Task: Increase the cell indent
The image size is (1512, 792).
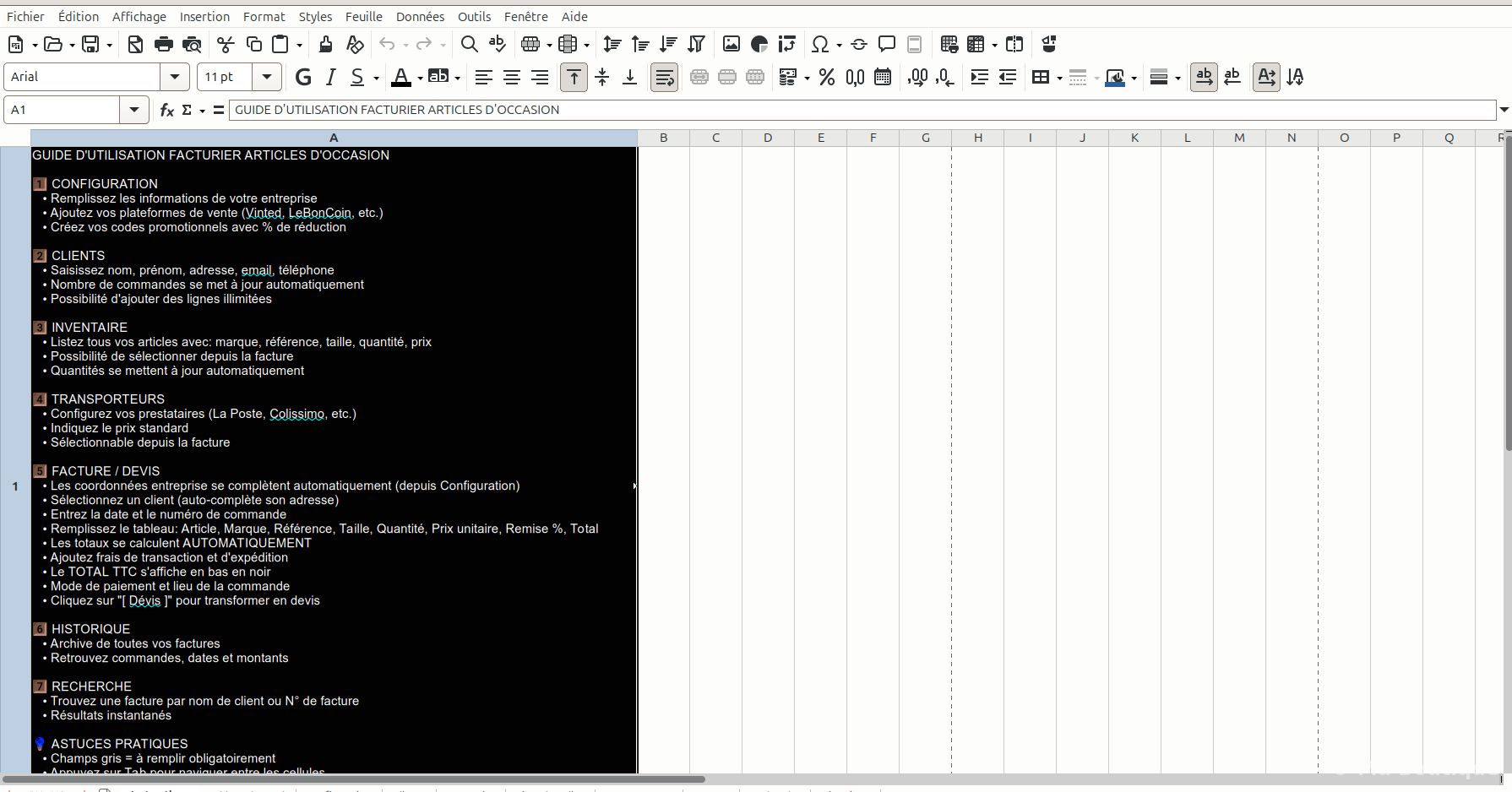Action: point(980,77)
